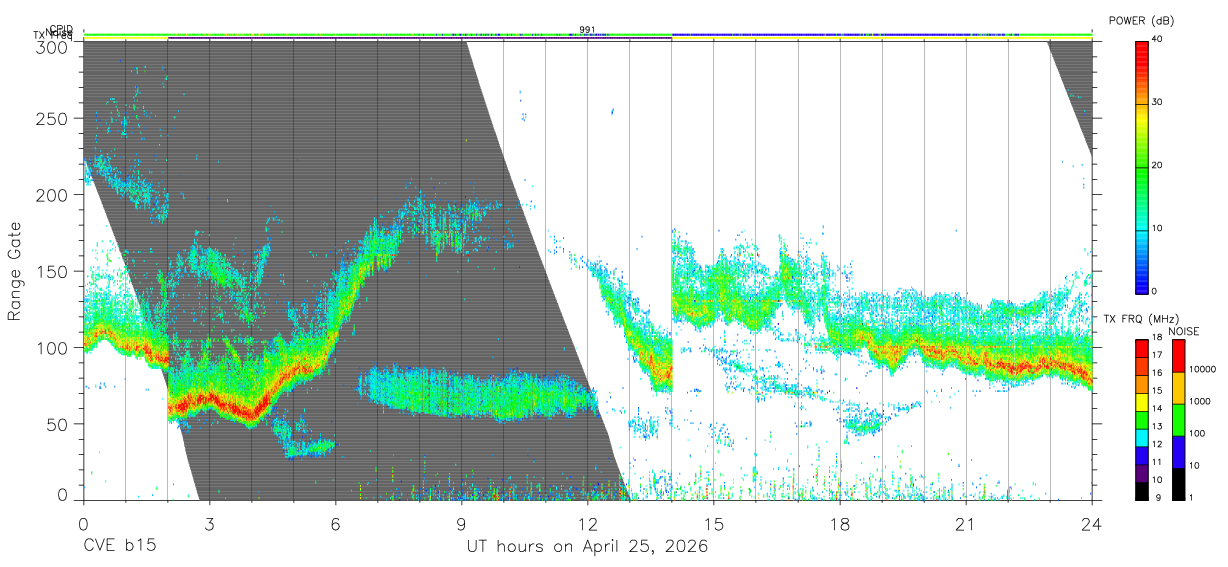Click the 30 label on power scale

coord(1158,103)
